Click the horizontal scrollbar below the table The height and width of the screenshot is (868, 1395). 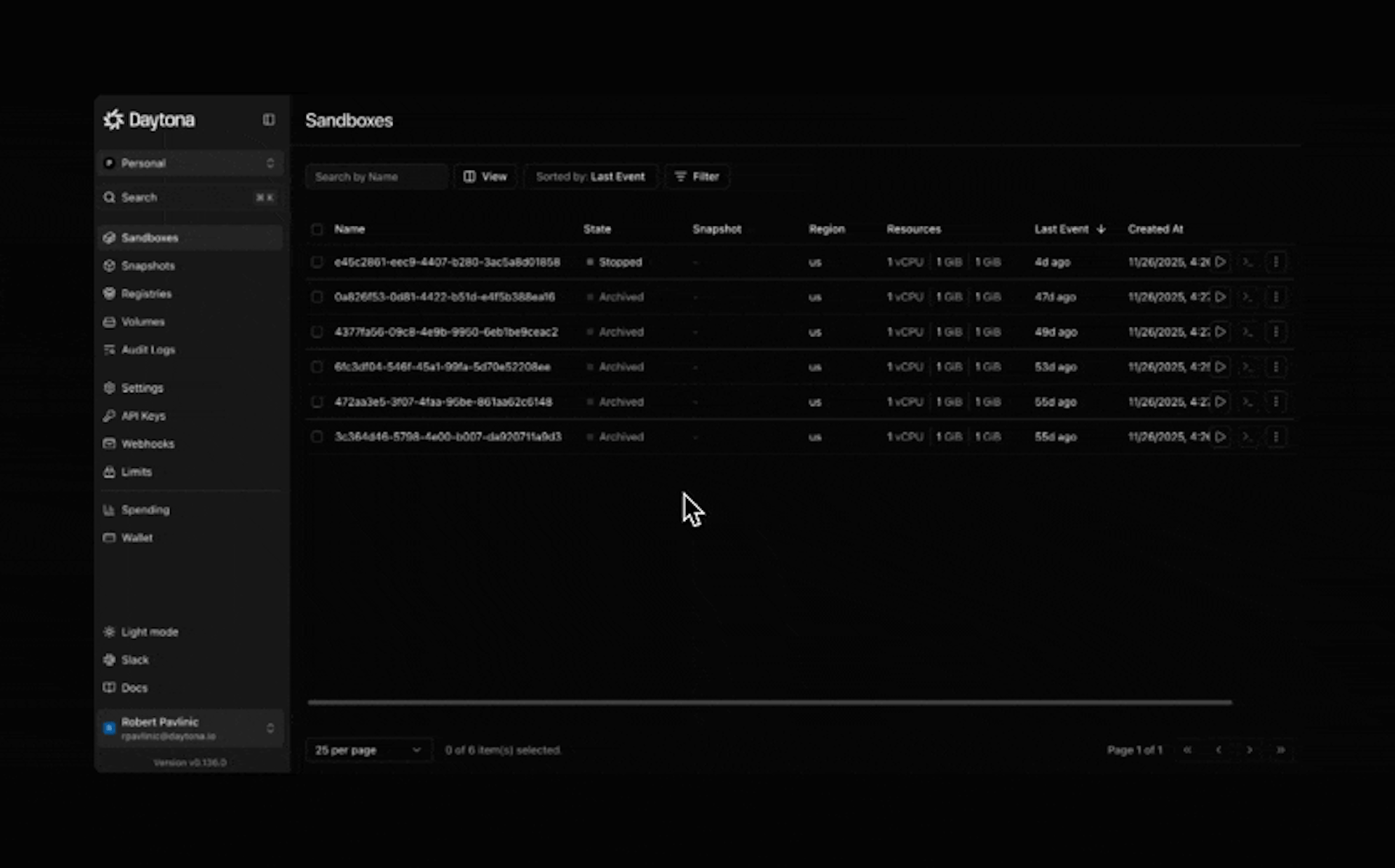tap(769, 702)
